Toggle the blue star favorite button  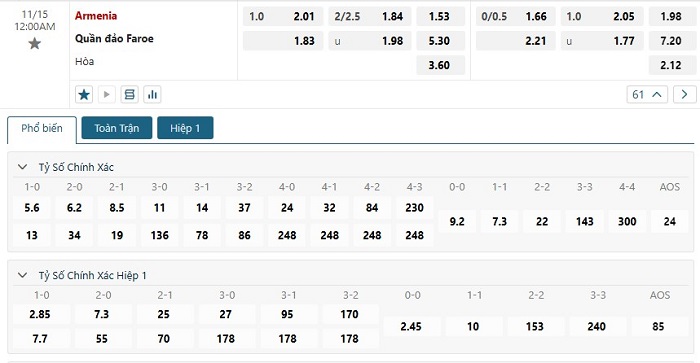(84, 95)
